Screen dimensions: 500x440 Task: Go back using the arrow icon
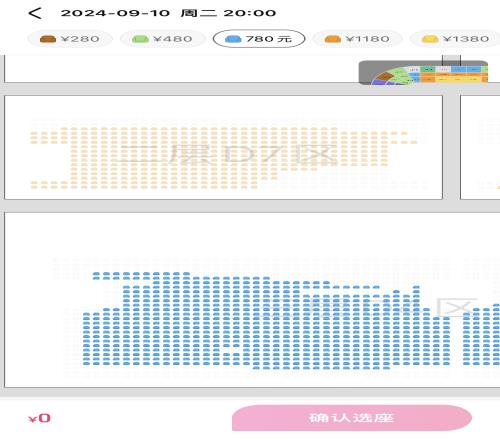point(35,13)
